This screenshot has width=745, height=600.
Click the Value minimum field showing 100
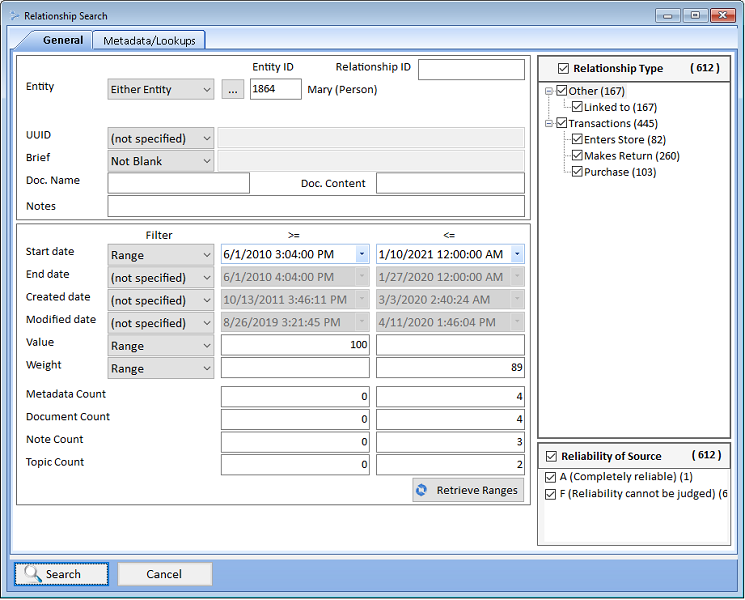point(295,345)
